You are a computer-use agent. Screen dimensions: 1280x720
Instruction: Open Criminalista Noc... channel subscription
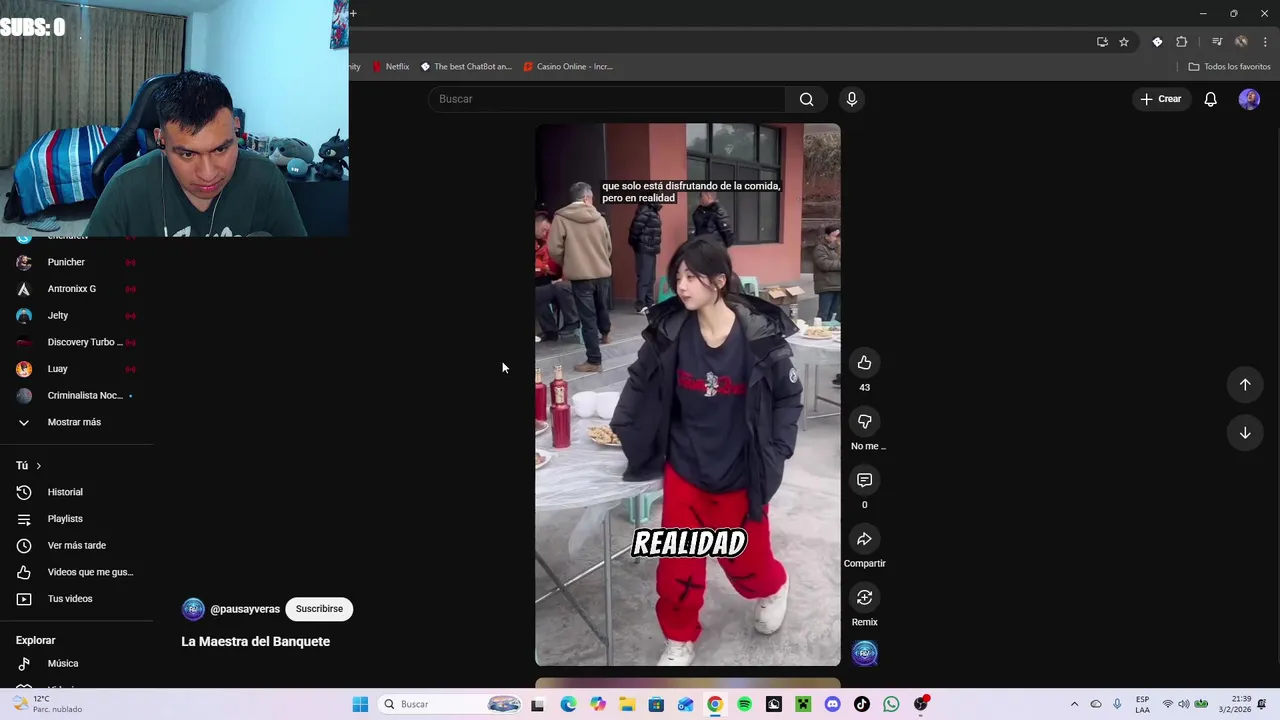pyautogui.click(x=76, y=396)
